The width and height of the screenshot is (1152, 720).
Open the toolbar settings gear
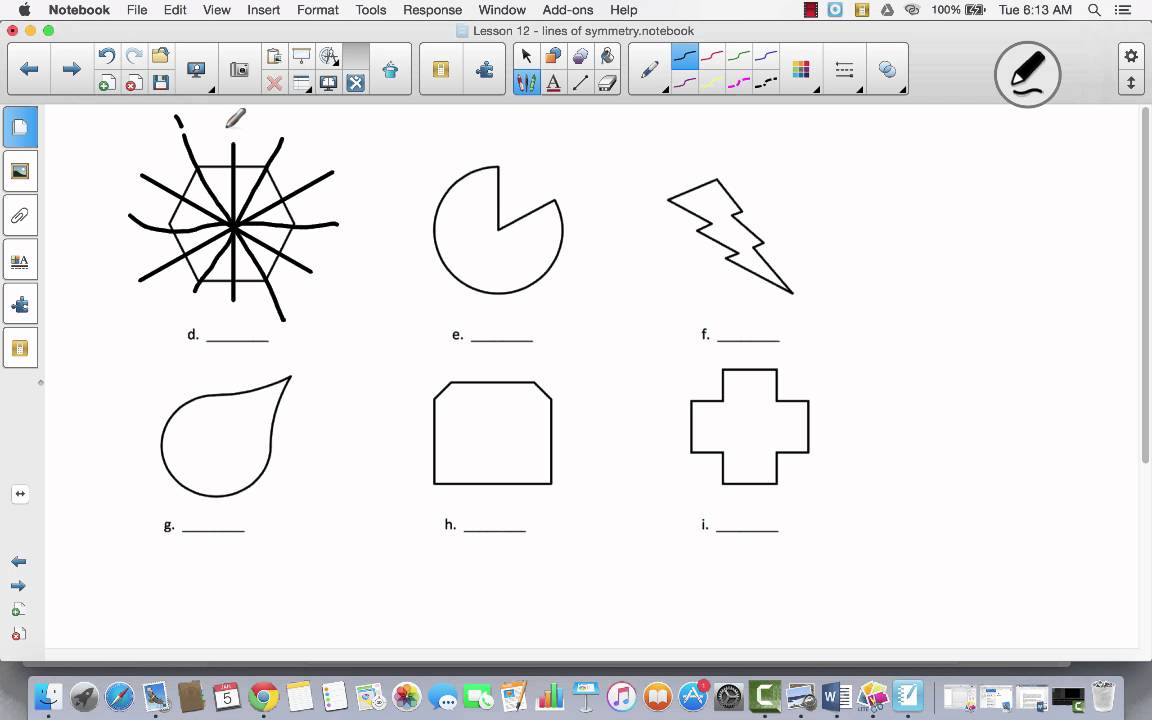tap(1131, 56)
